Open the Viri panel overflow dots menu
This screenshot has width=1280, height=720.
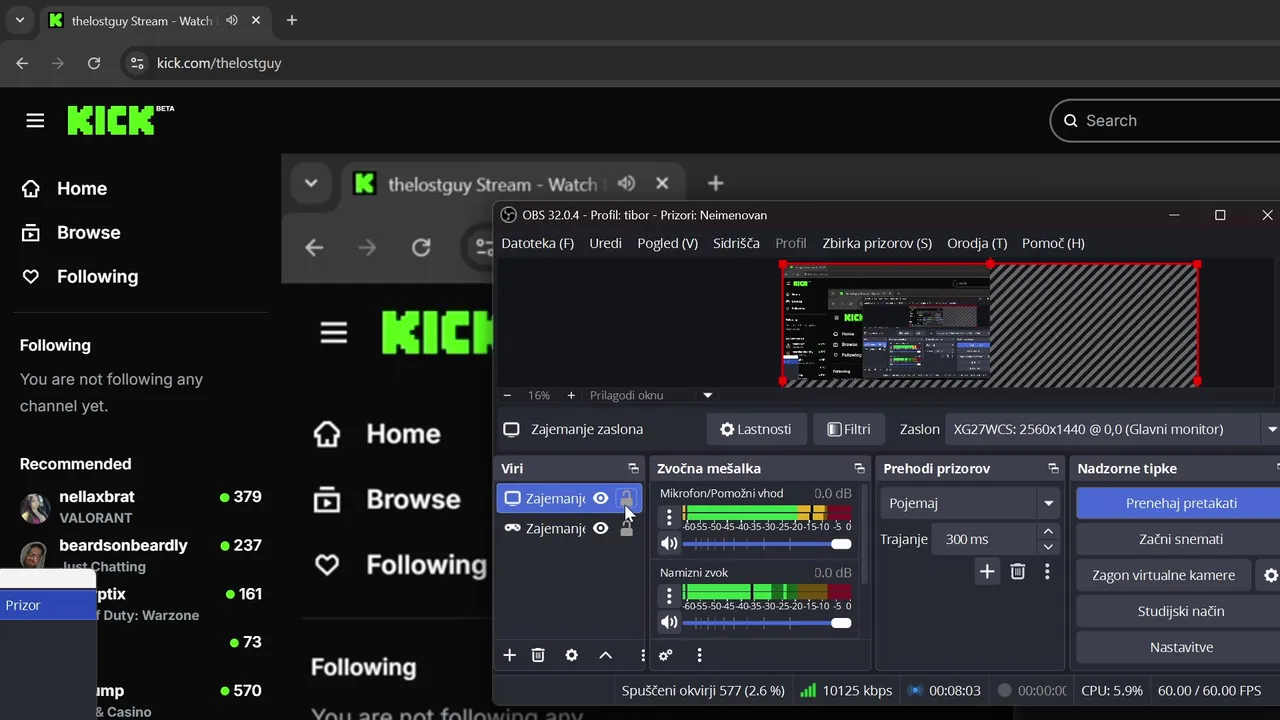[x=642, y=655]
